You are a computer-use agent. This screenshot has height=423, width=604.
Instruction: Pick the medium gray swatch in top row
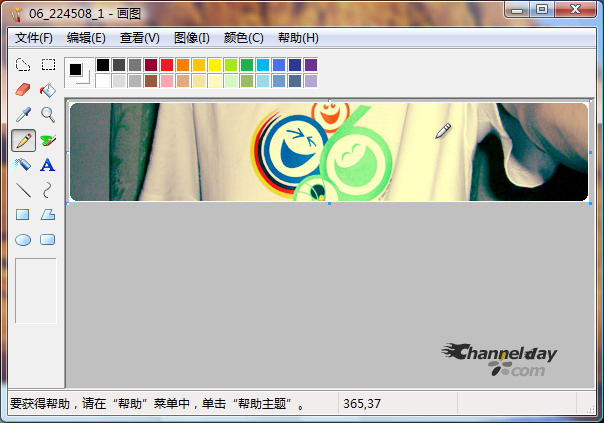click(135, 65)
